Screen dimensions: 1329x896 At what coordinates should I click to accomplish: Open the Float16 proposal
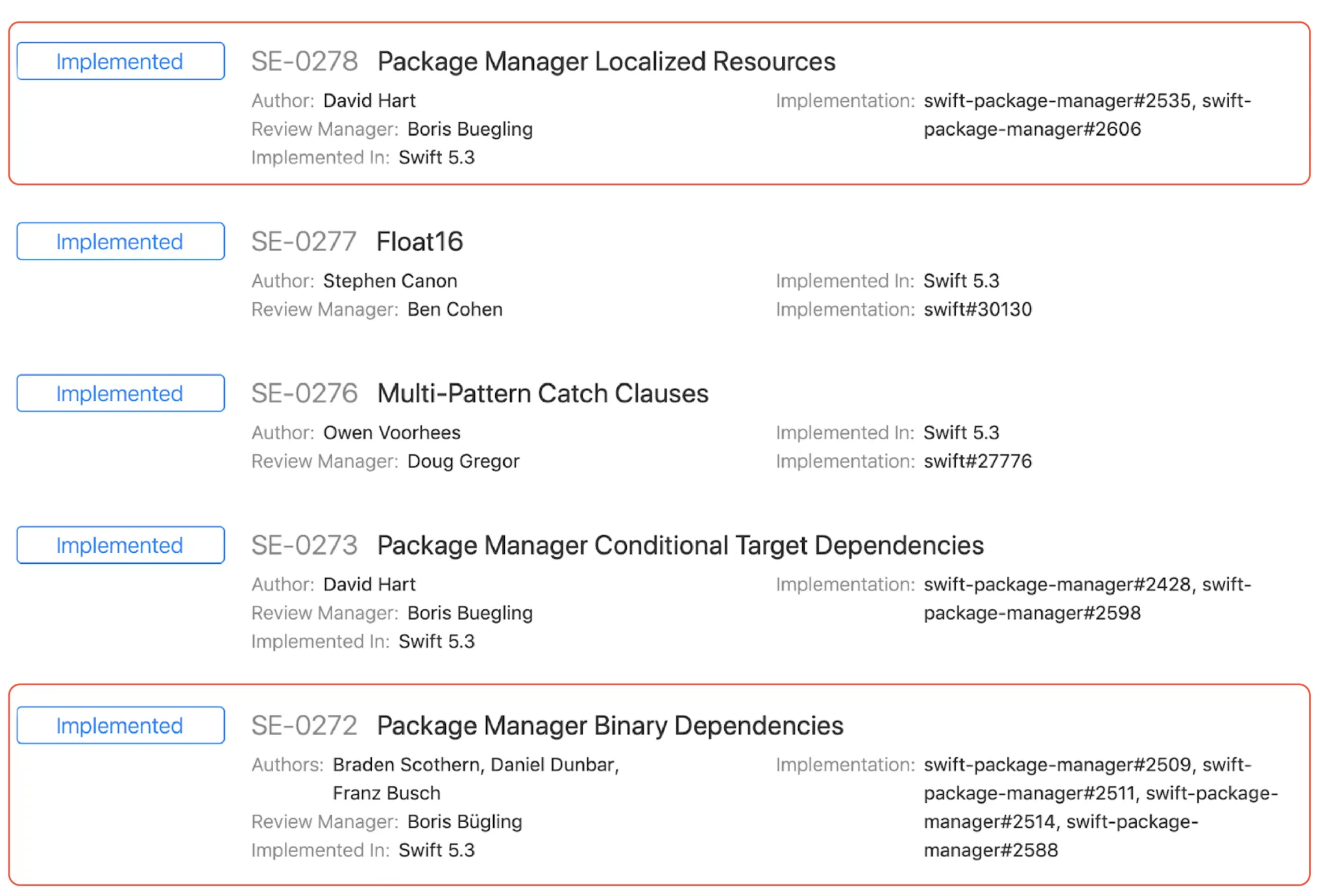tap(419, 241)
